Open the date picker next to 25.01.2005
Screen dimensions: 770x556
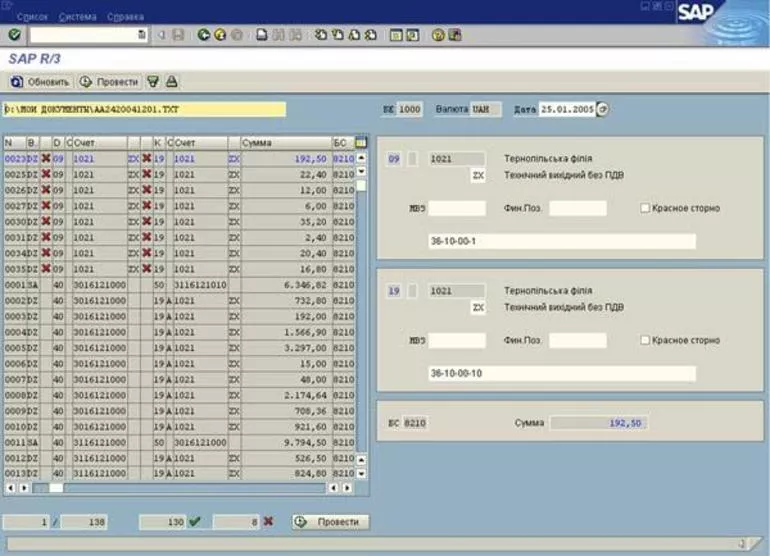coord(603,109)
